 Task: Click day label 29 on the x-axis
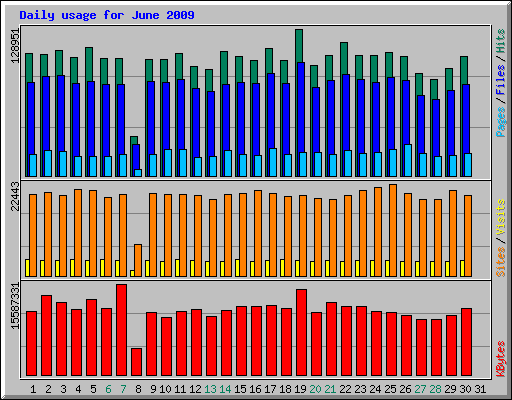pyautogui.click(x=450, y=389)
